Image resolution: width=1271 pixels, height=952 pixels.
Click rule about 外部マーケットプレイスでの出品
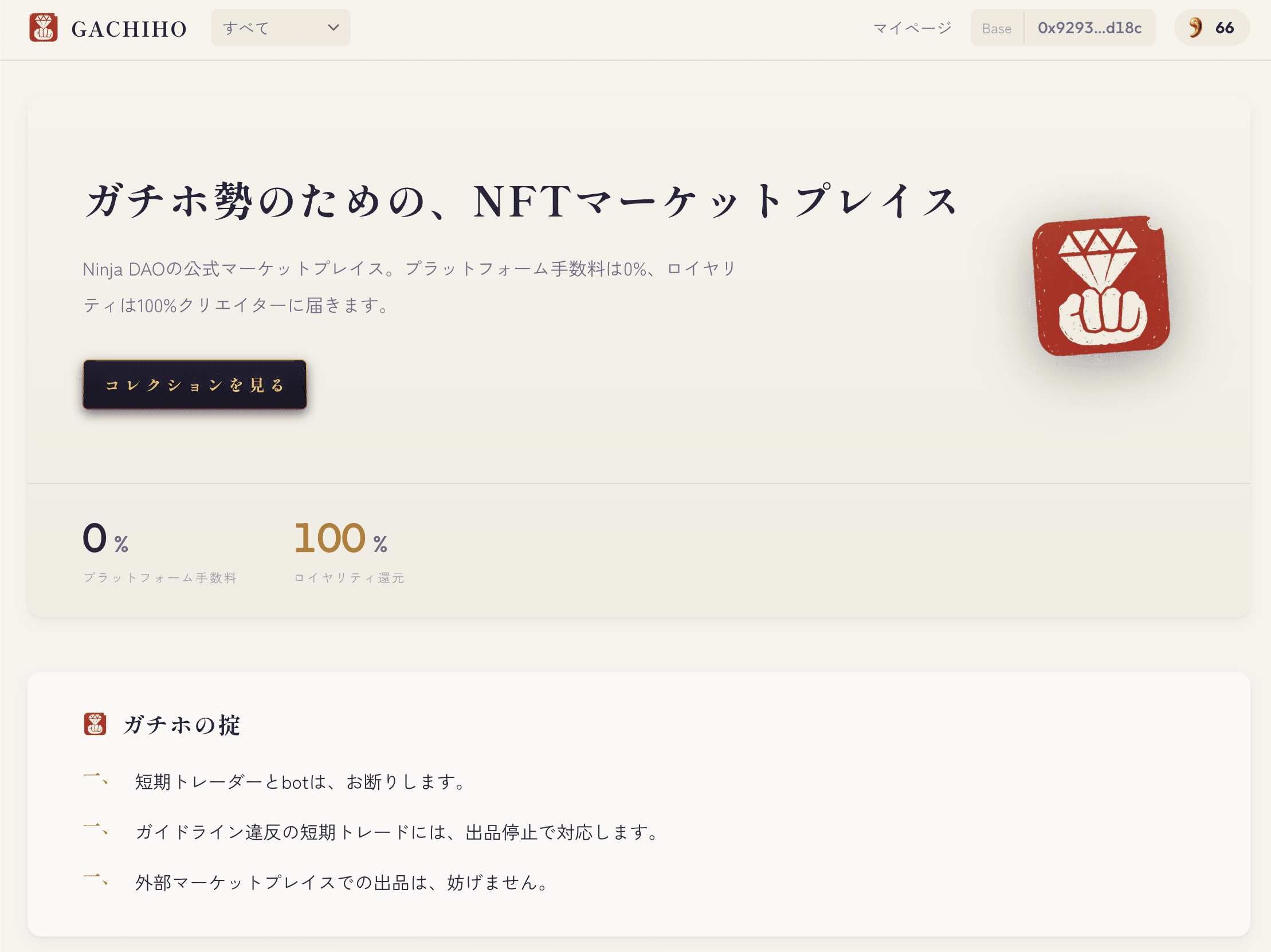click(343, 883)
